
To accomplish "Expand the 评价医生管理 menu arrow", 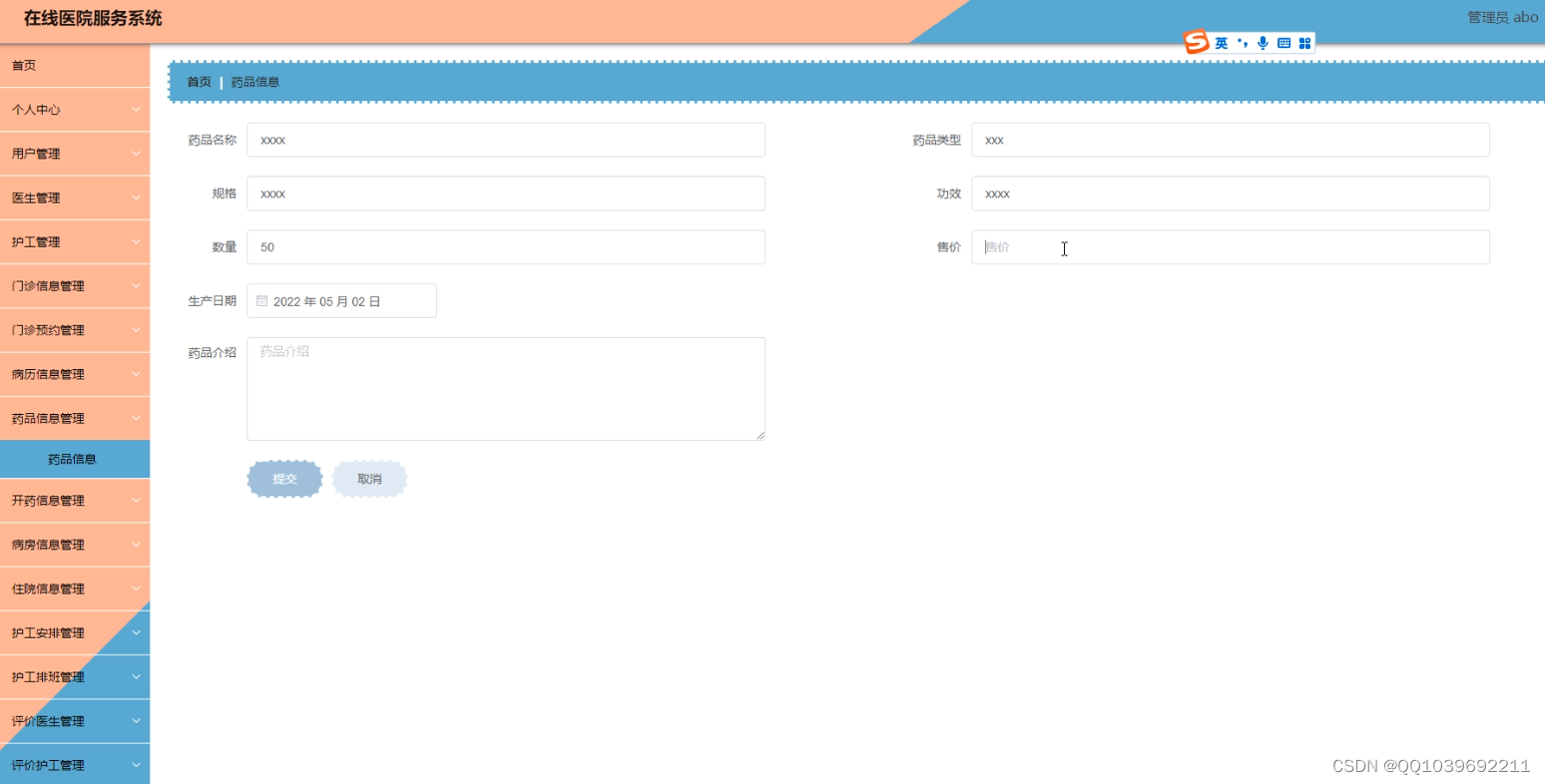I will coord(136,721).
